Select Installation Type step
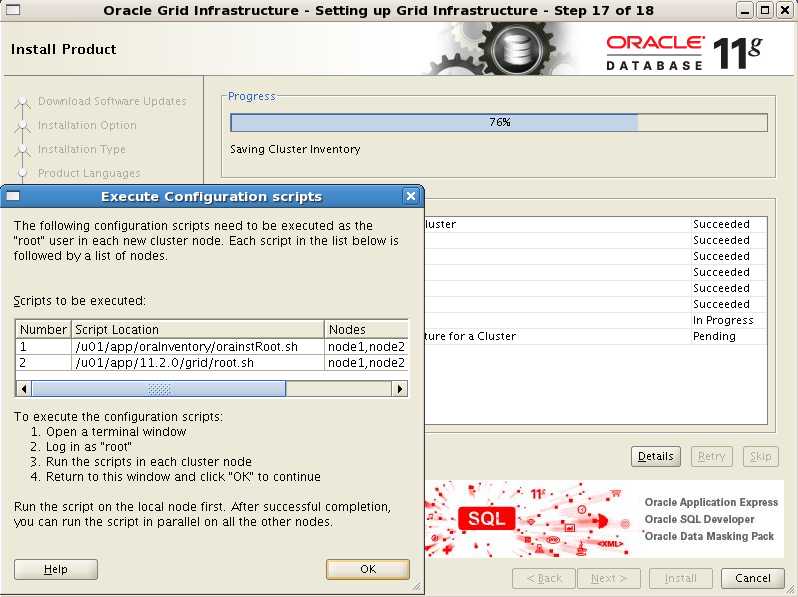Image resolution: width=798 pixels, height=597 pixels. pyautogui.click(x=81, y=149)
